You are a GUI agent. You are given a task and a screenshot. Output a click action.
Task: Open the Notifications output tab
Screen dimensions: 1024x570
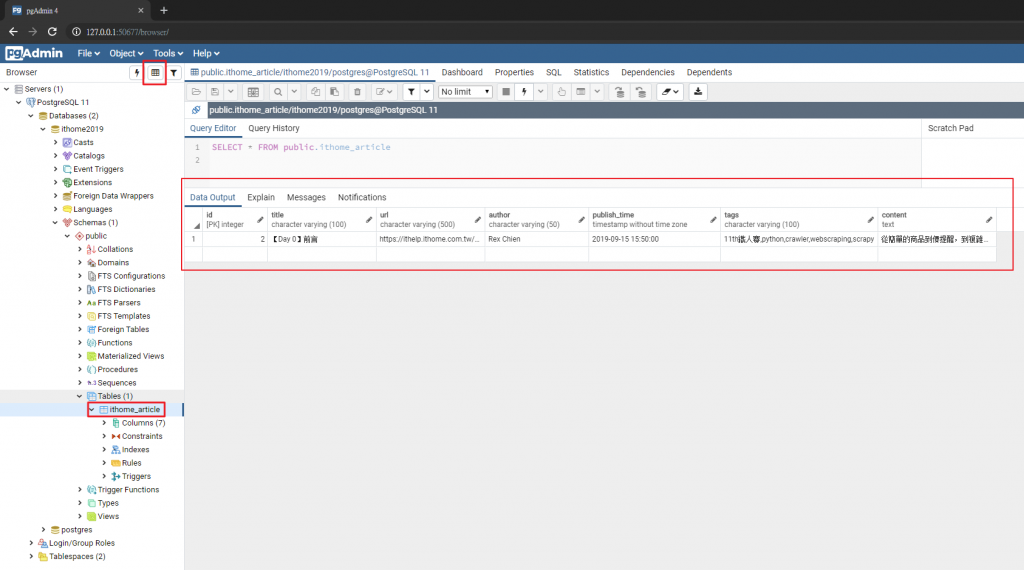click(362, 197)
